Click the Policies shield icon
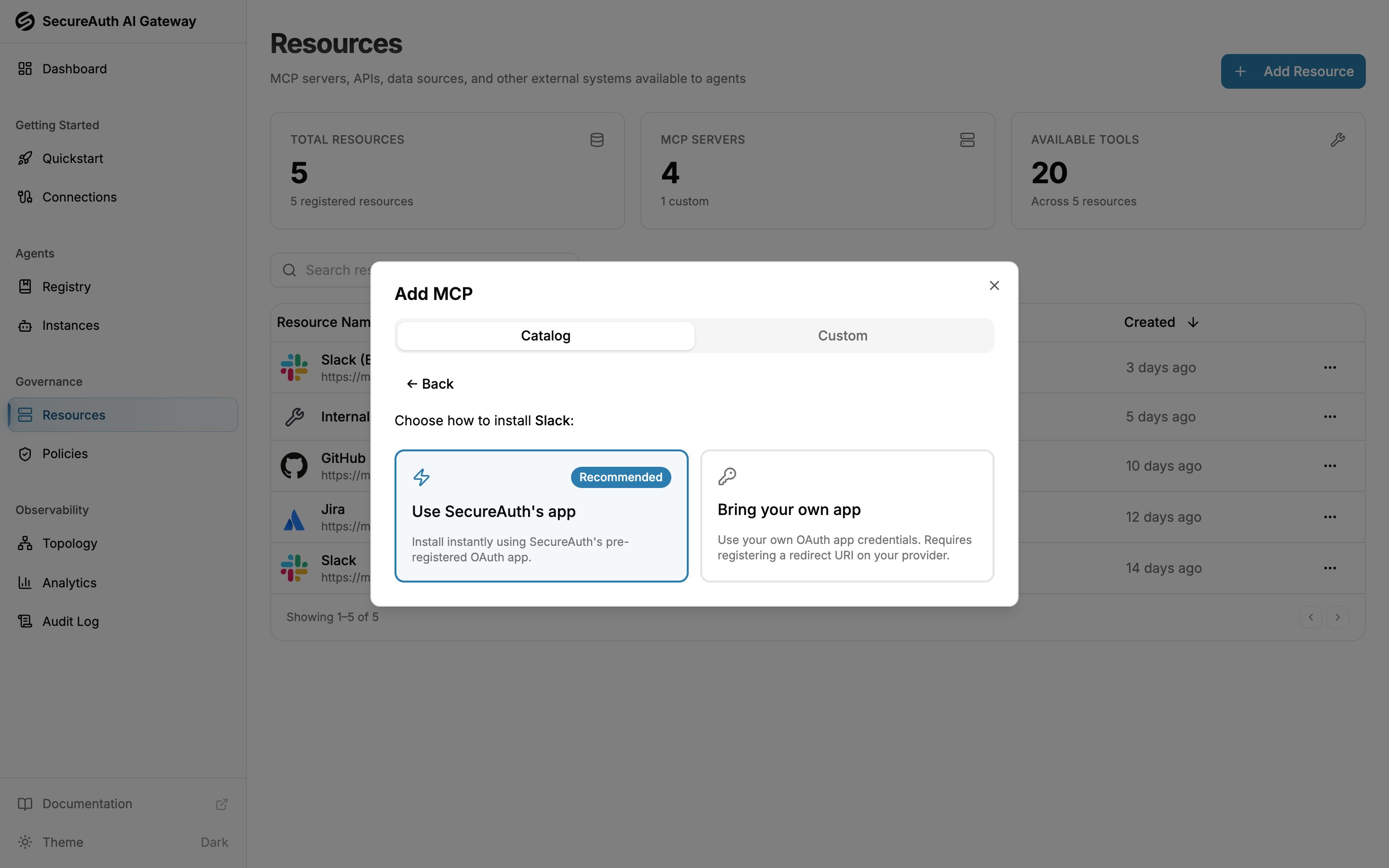The height and width of the screenshot is (868, 1389). point(25,453)
